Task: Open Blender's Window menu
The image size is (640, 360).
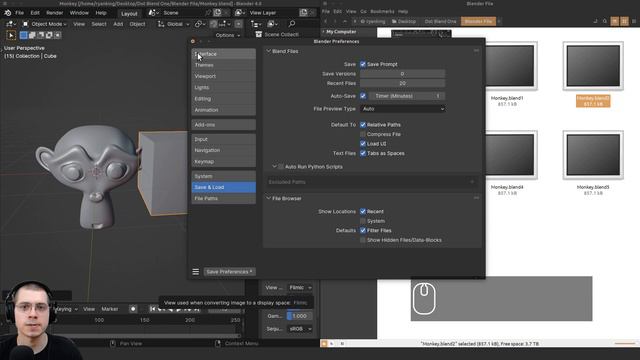Action: coord(79,13)
